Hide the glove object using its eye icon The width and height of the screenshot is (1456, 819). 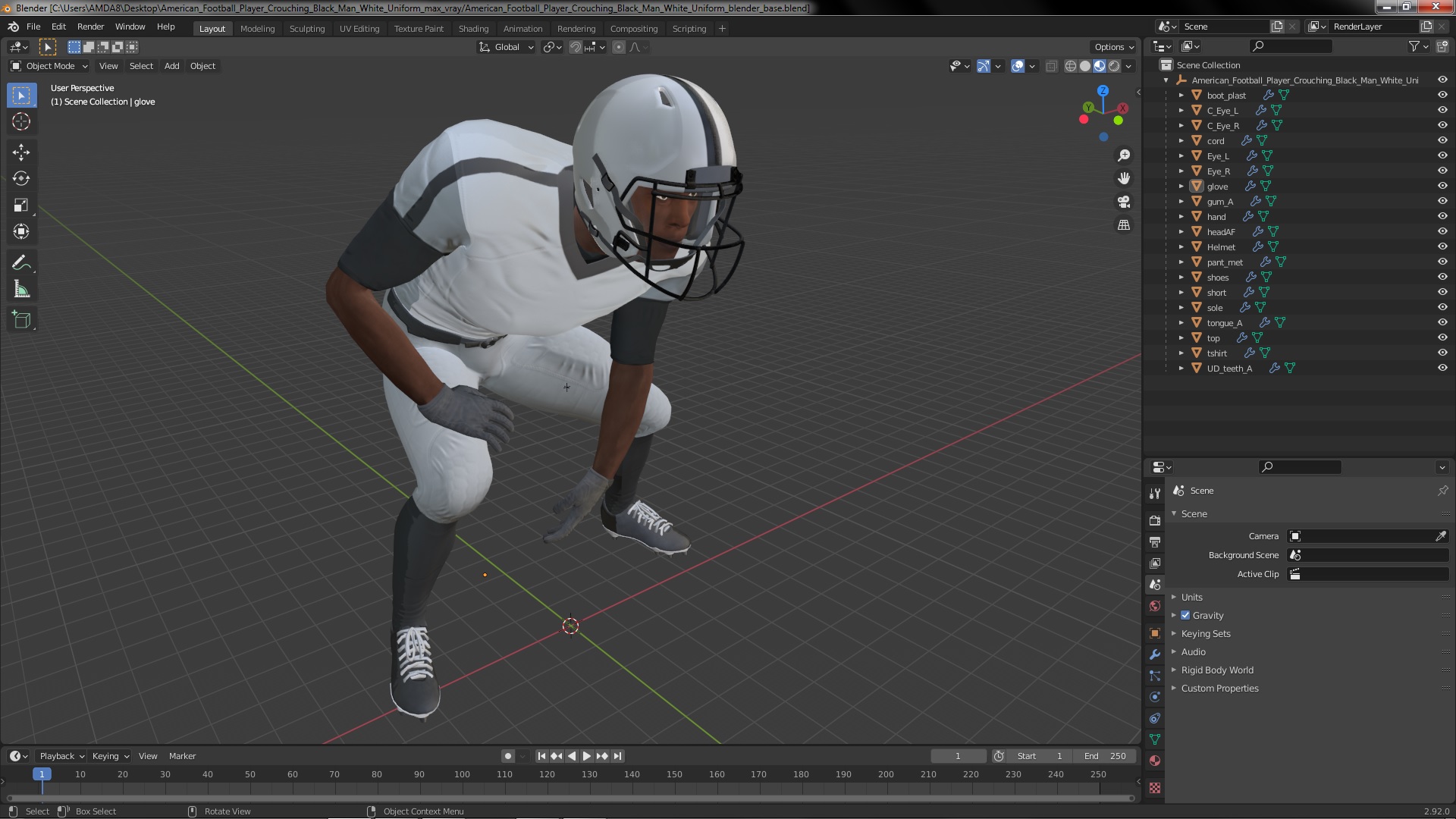click(x=1442, y=186)
